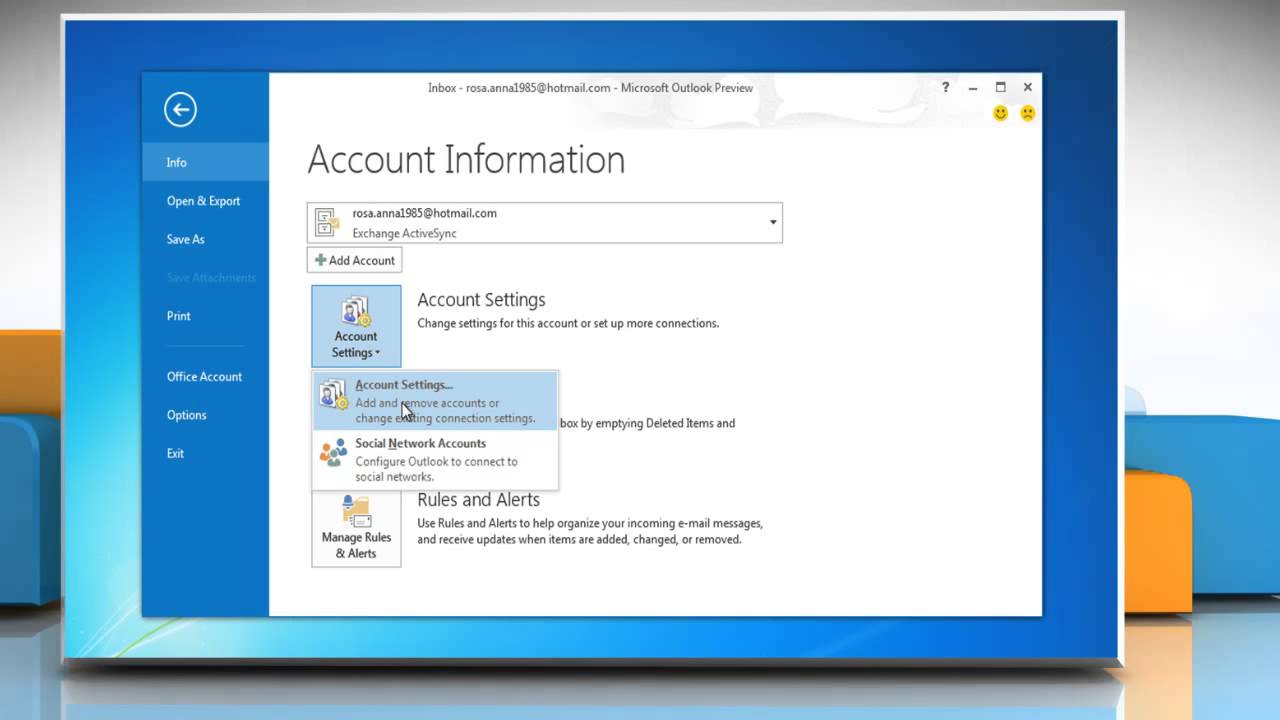Viewport: 1280px width, 720px height.
Task: Maximize the Outlook window
Action: tap(1000, 88)
